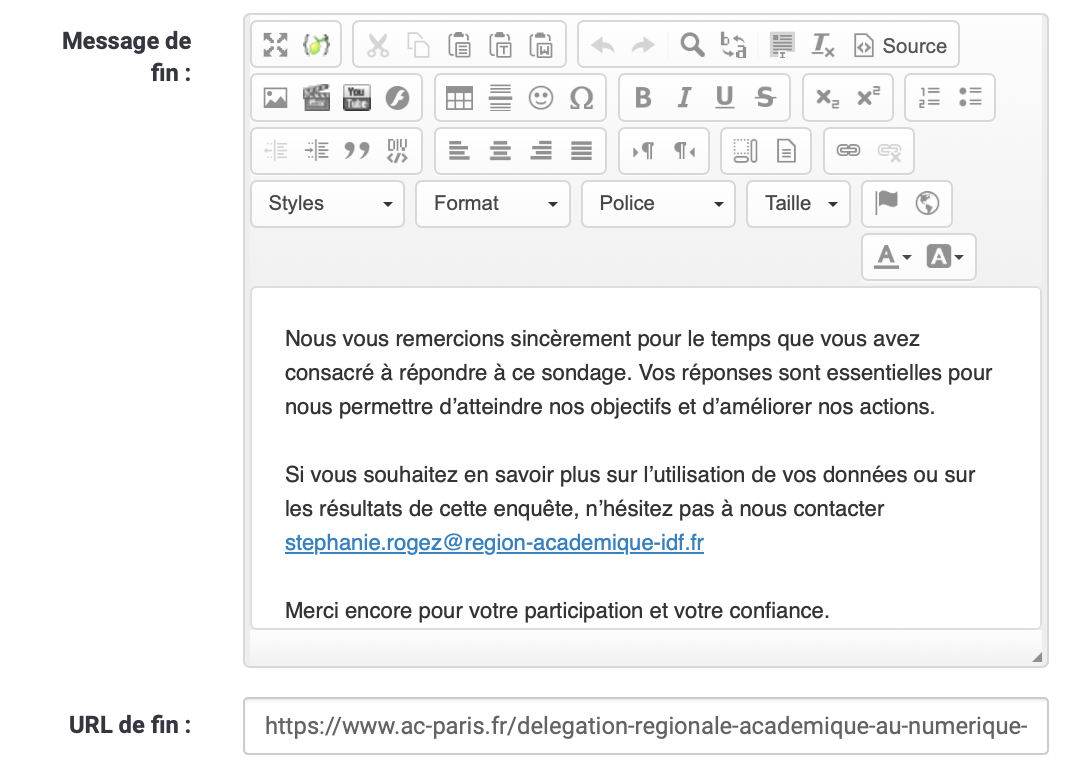This screenshot has width=1092, height=774.
Task: Click the Select All icon
Action: click(x=782, y=45)
